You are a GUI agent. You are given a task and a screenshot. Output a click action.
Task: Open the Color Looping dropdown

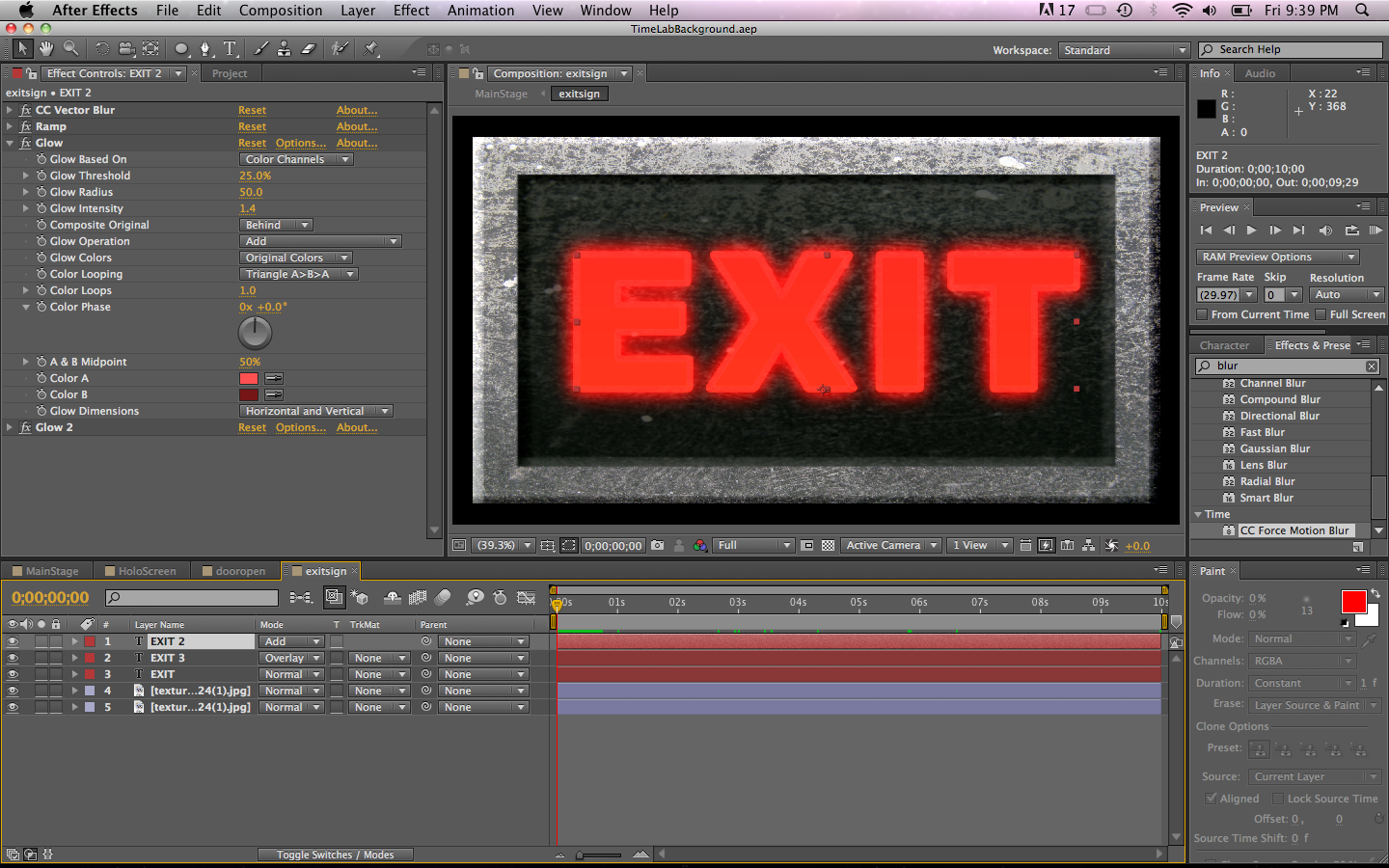(299, 274)
